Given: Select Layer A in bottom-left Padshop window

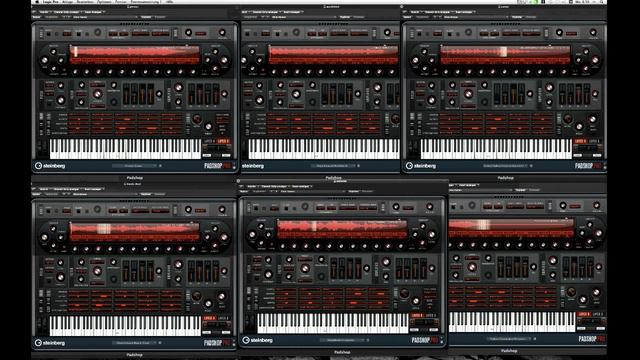Looking at the screenshot, I should 209,318.
